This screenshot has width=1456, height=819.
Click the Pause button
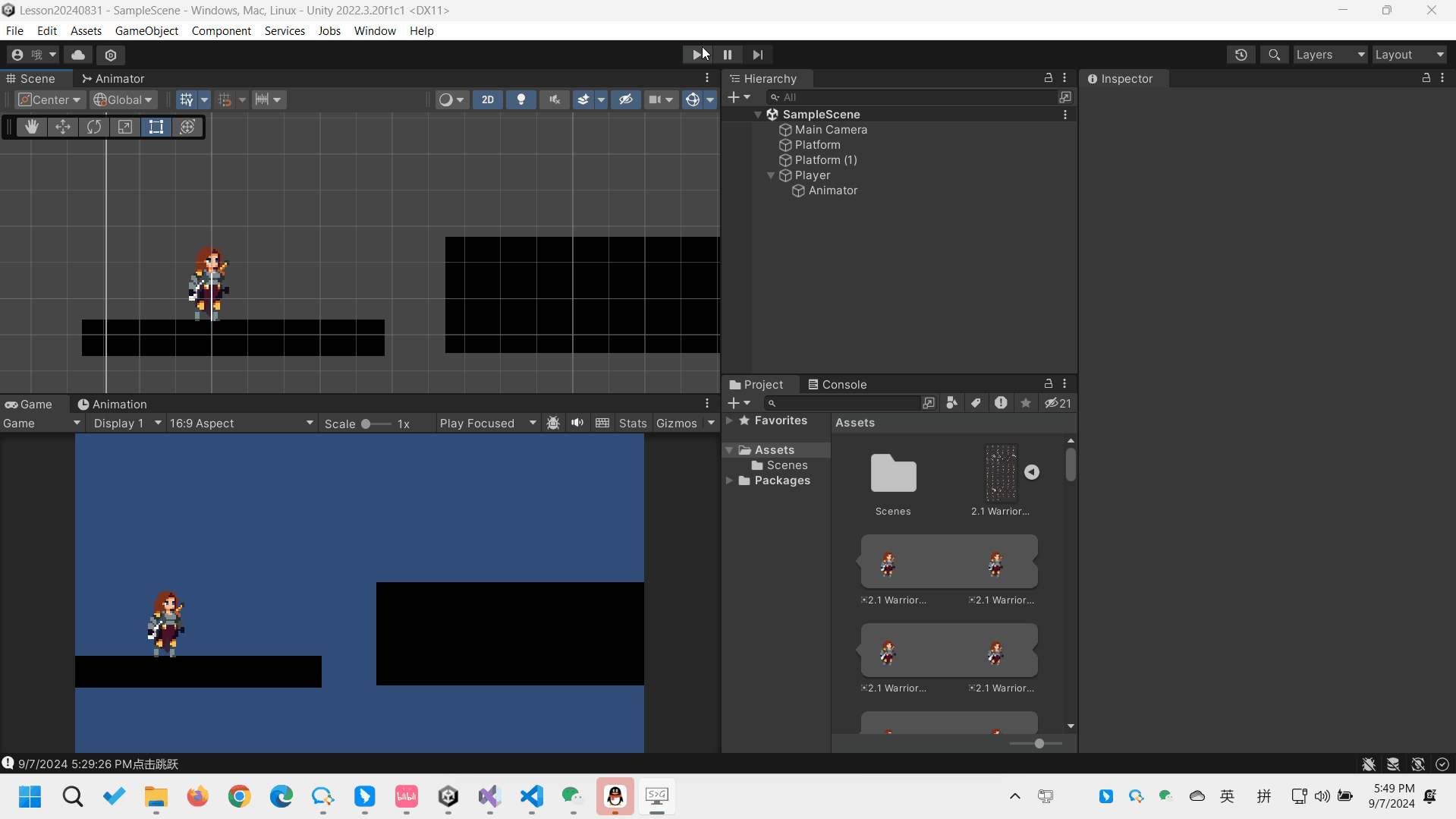click(727, 55)
